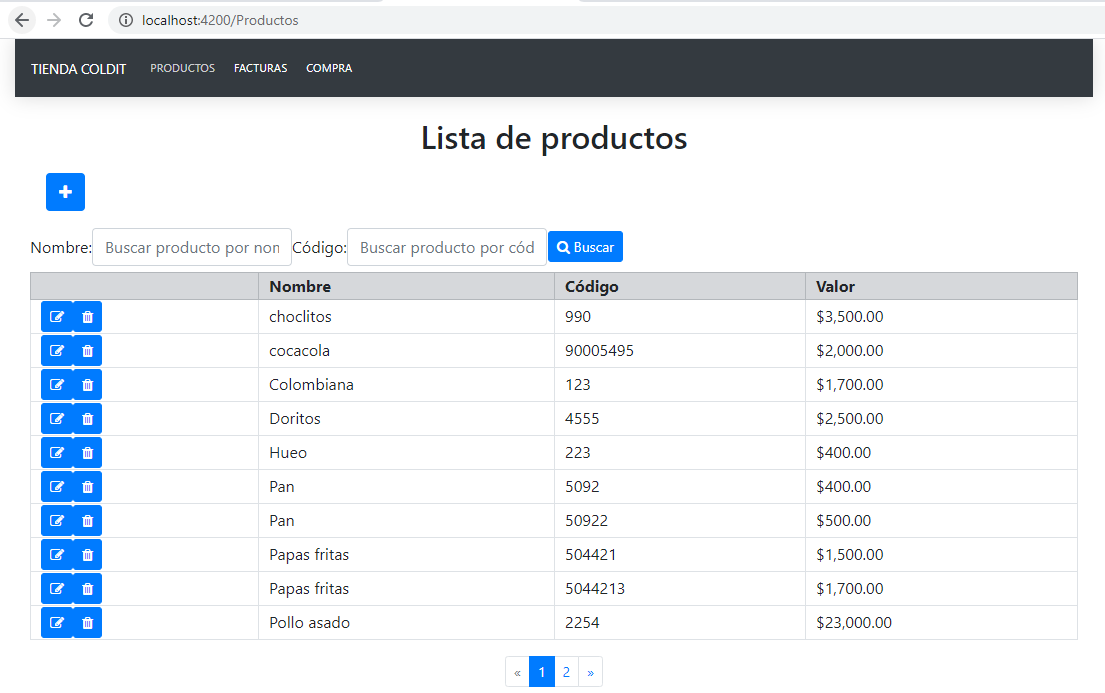Click the edit icon for choclitos
The image size is (1105, 693).
coord(57,317)
